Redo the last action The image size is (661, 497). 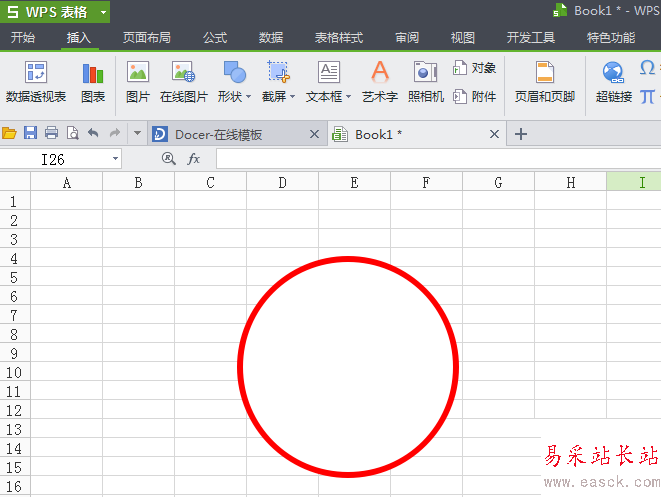[114, 133]
